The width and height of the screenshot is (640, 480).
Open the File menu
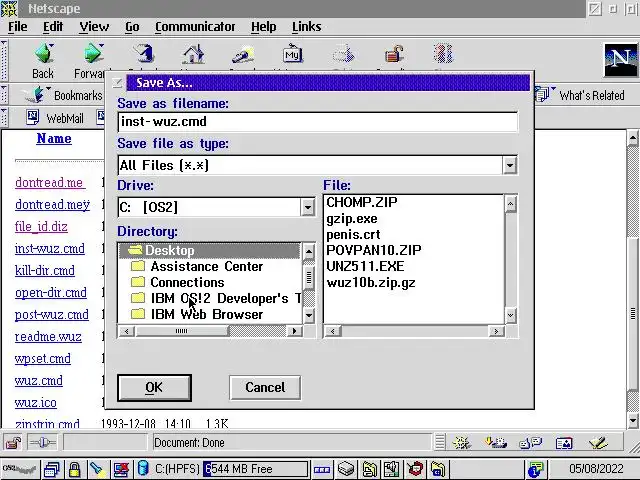pos(18,27)
